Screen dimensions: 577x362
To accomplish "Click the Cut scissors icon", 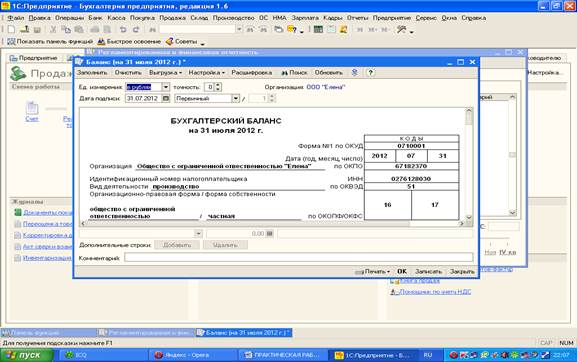I will point(53,30).
